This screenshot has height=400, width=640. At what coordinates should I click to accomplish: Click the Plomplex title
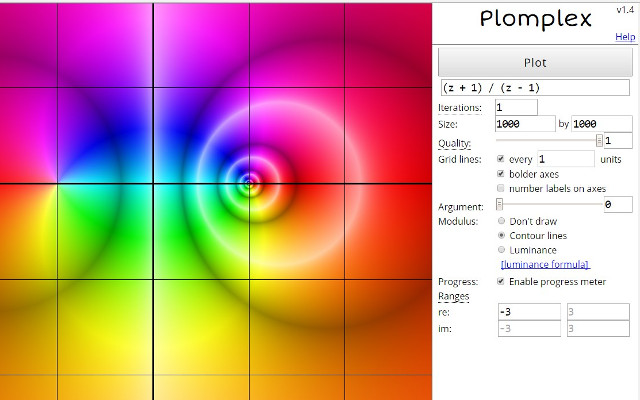tap(536, 20)
